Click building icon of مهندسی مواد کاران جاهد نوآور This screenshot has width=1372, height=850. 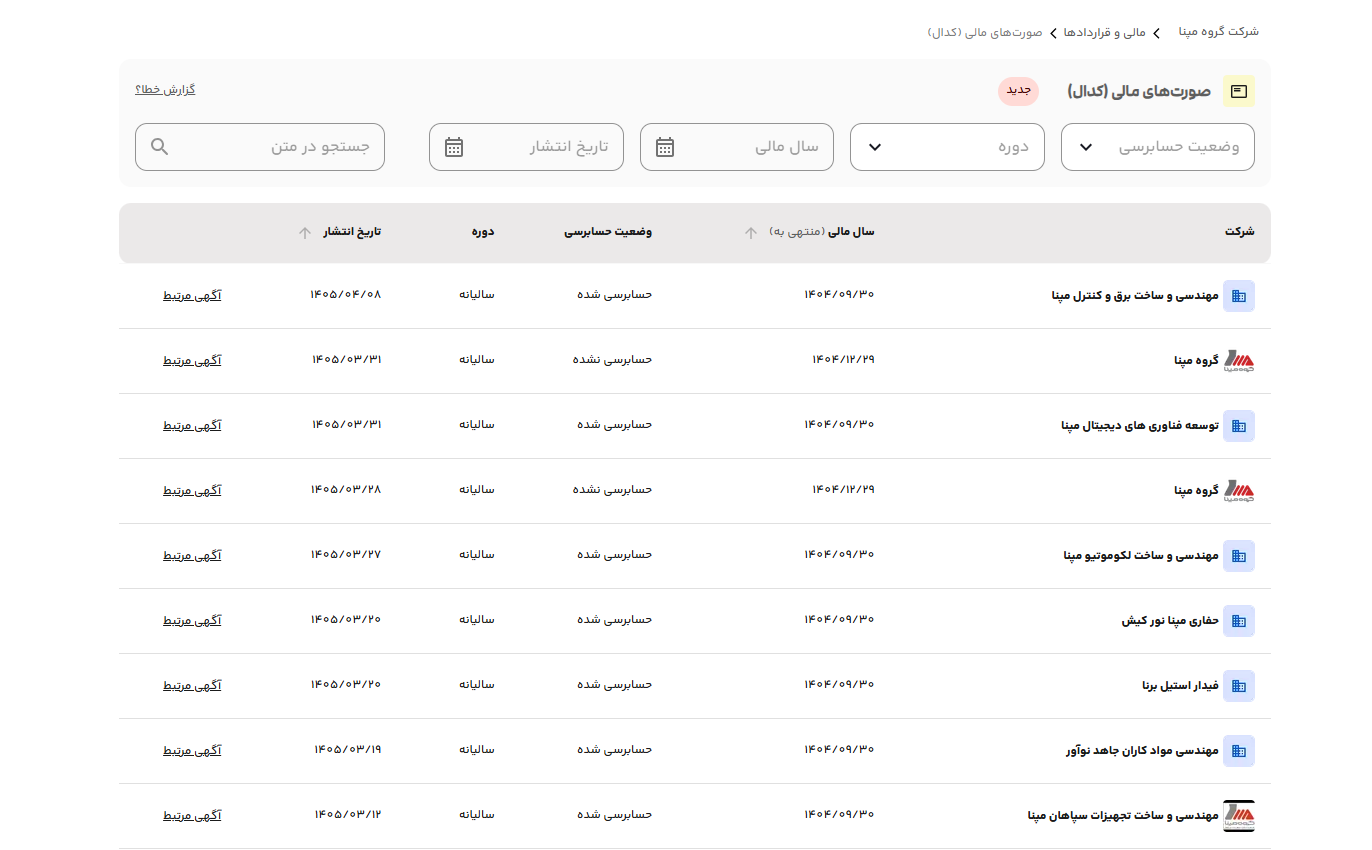(1239, 751)
